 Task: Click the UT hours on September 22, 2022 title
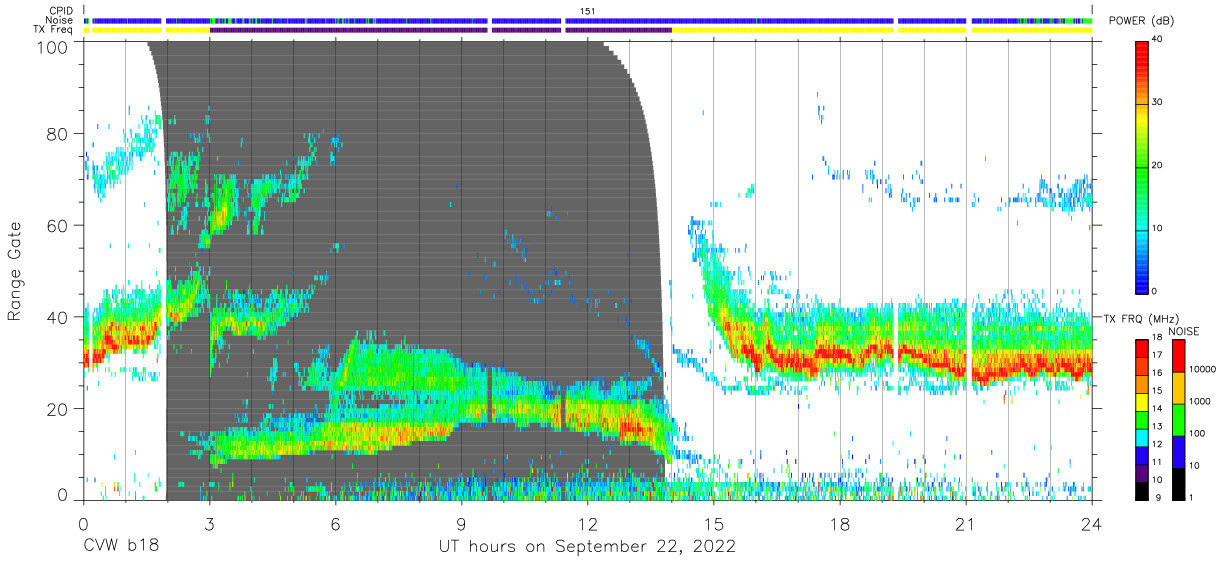click(x=587, y=547)
